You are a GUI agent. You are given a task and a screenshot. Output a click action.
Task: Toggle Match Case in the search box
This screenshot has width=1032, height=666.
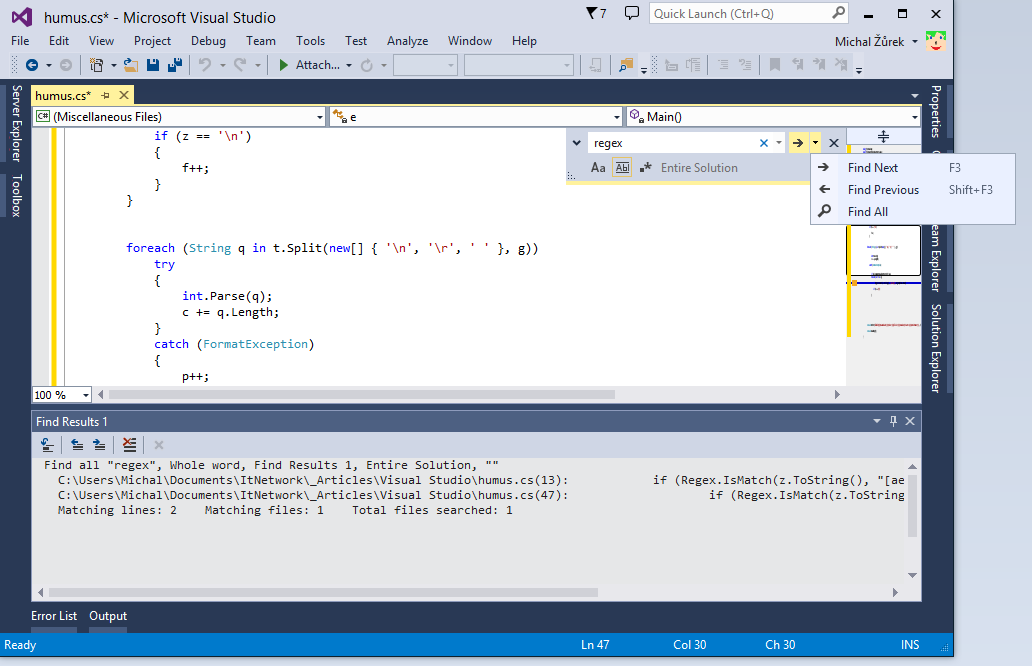pos(599,167)
